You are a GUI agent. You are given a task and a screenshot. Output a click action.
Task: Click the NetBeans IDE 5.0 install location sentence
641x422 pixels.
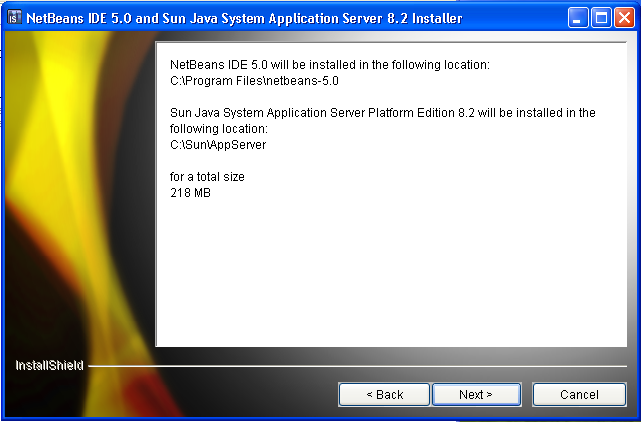coord(329,65)
